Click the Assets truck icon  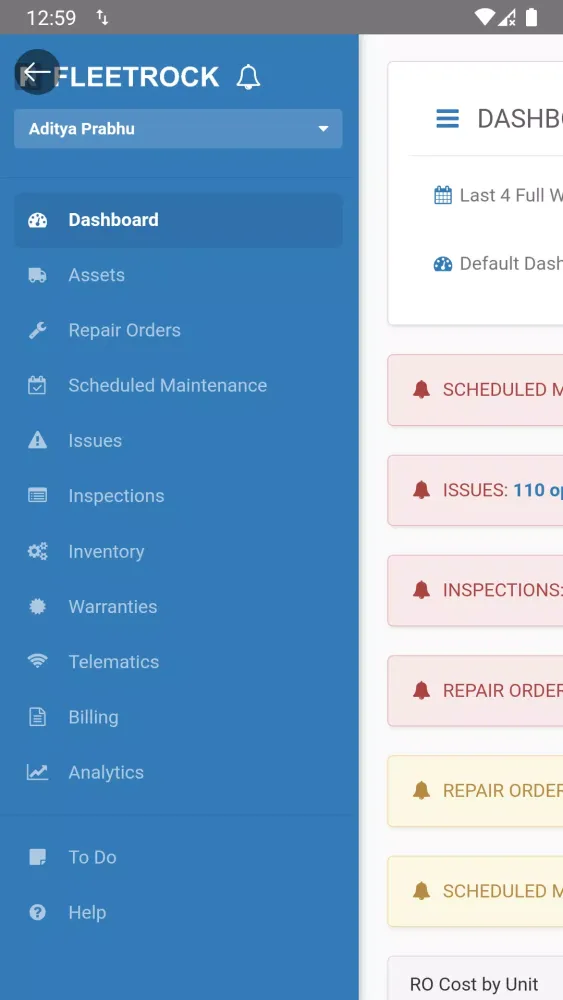[38, 275]
